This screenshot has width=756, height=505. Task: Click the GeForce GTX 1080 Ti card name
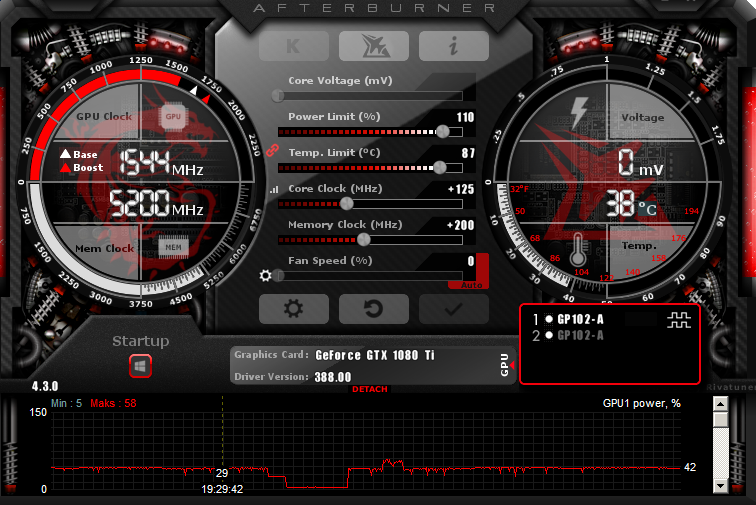coord(375,355)
